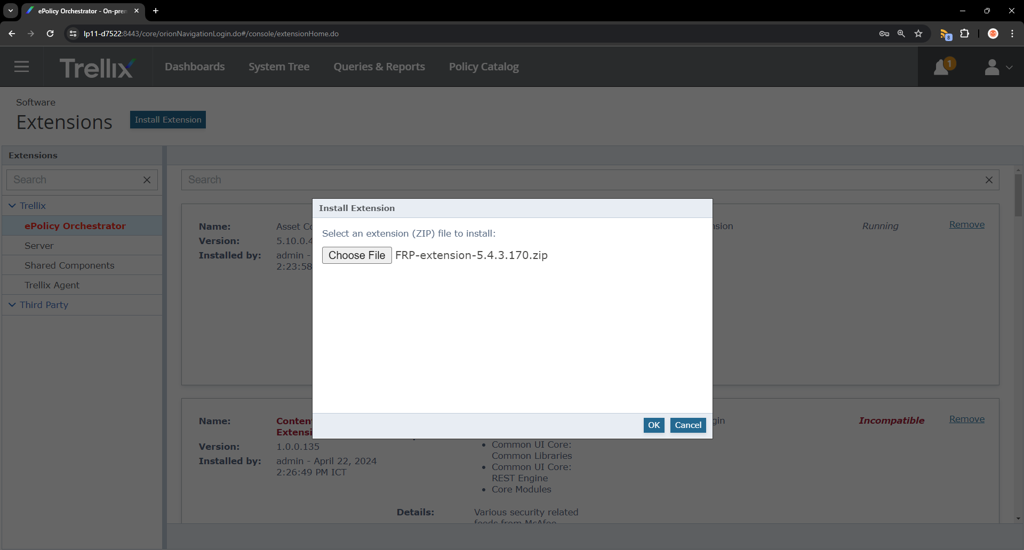The image size is (1024, 550).
Task: Collapse the Third Party tree group
Action: click(12, 305)
